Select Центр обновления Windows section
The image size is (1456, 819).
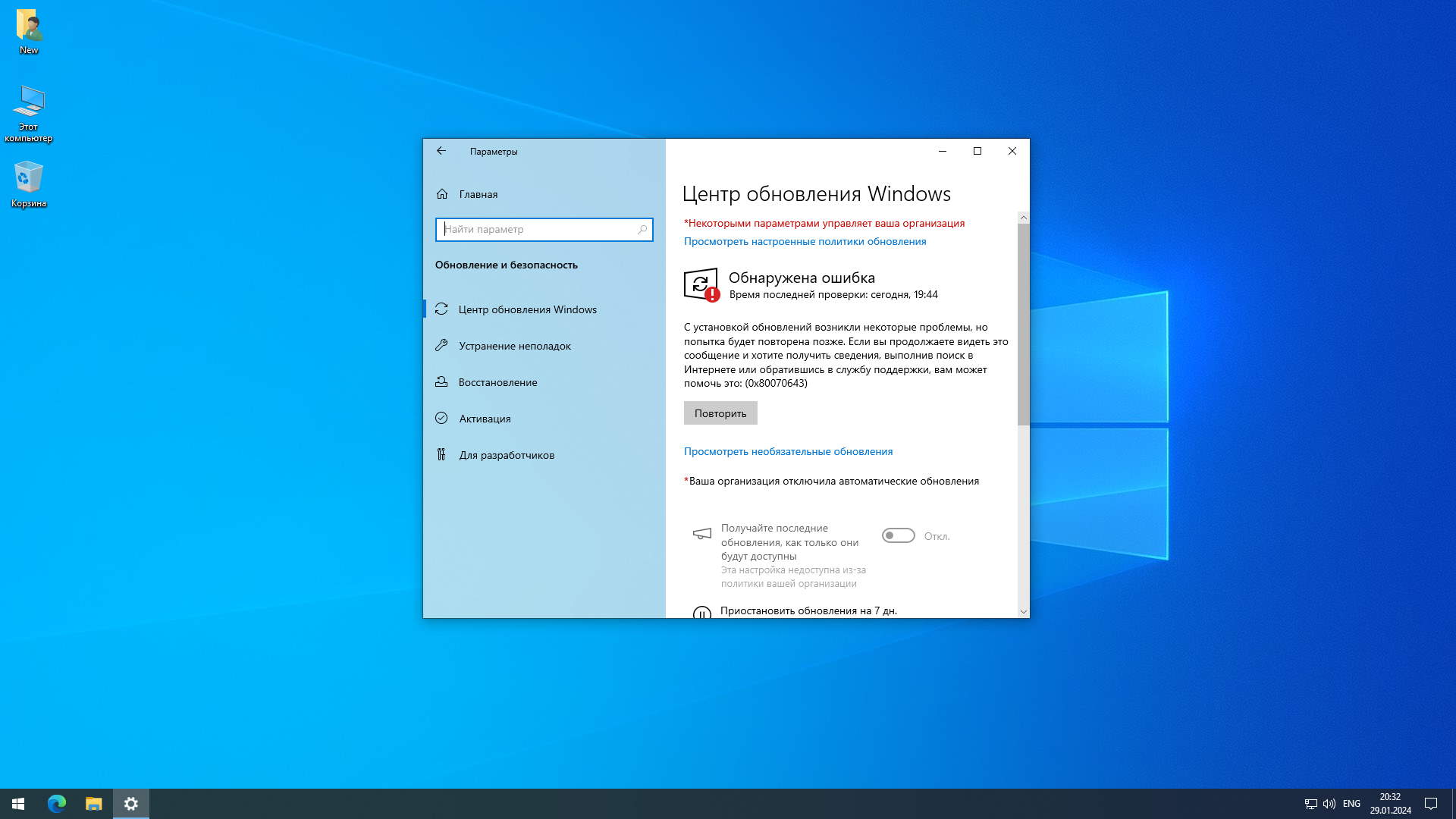click(527, 309)
